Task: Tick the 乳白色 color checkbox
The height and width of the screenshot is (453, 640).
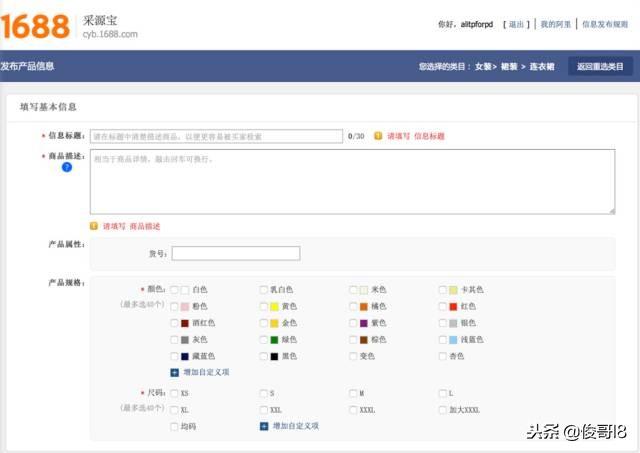Action: tap(264, 290)
